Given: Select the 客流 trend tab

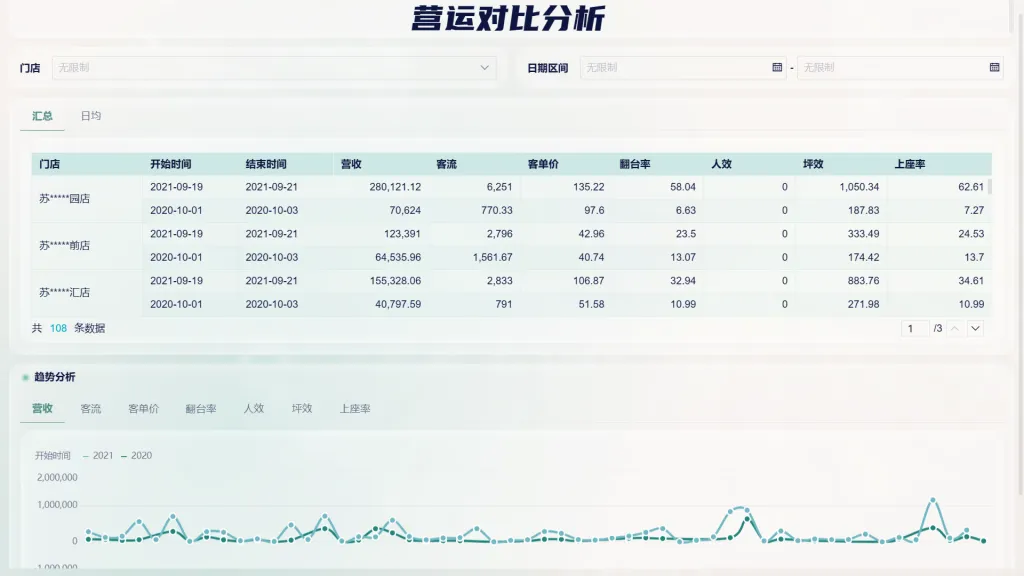Looking at the screenshot, I should 91,409.
